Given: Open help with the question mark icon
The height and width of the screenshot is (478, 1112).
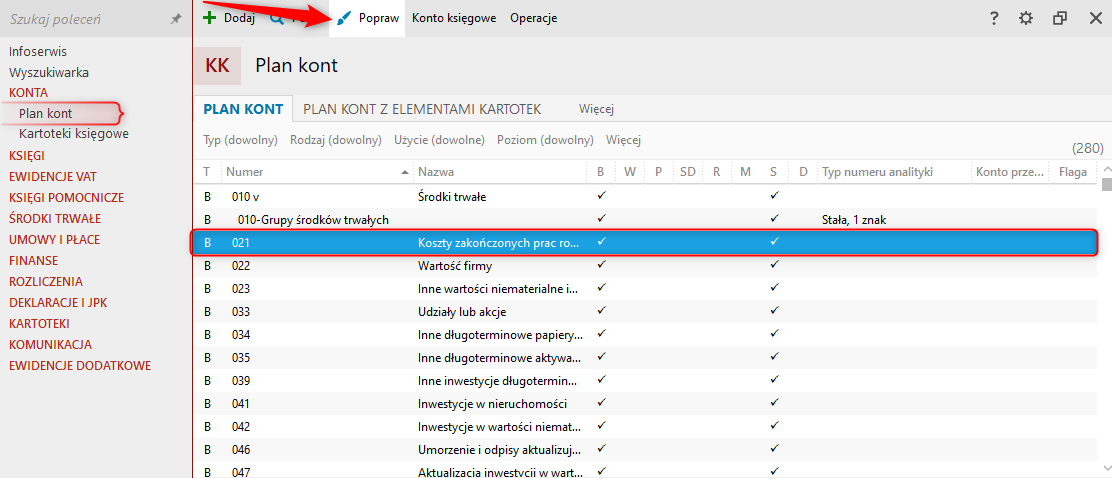Looking at the screenshot, I should point(994,18).
